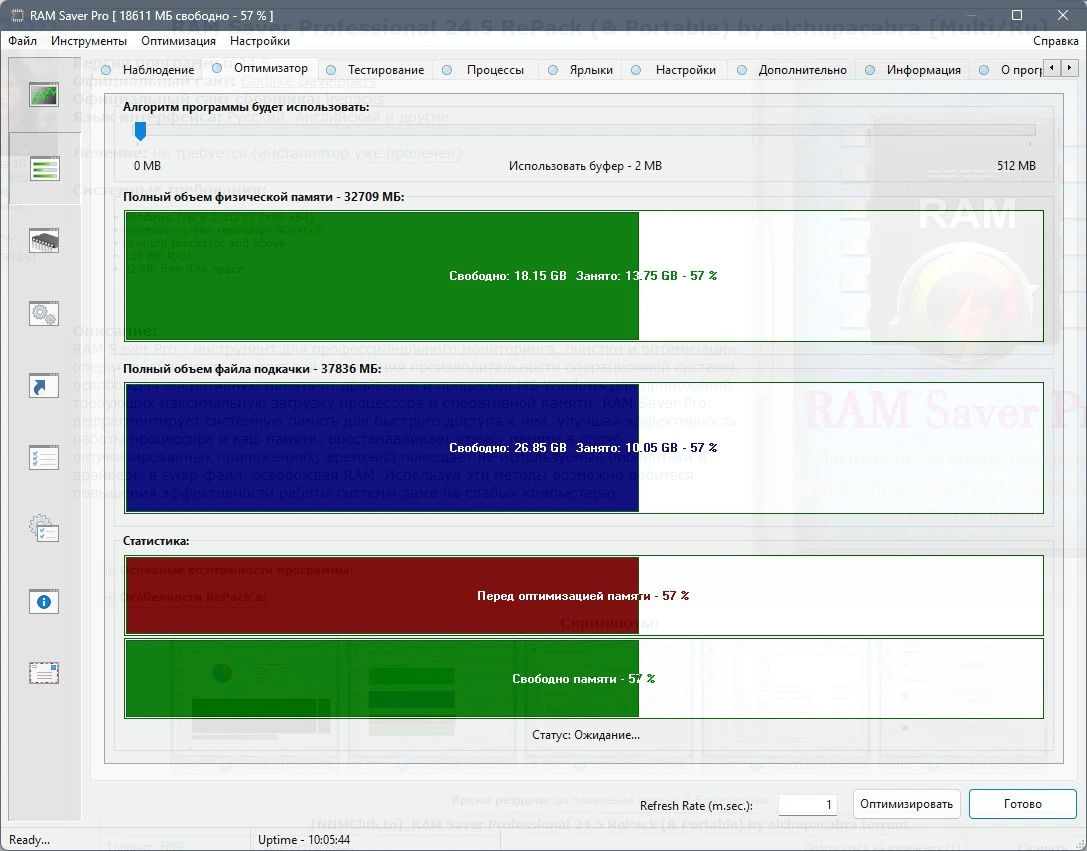1087x851 pixels.
Task: Select the Оптимизатор radio tab
Action: (260, 68)
